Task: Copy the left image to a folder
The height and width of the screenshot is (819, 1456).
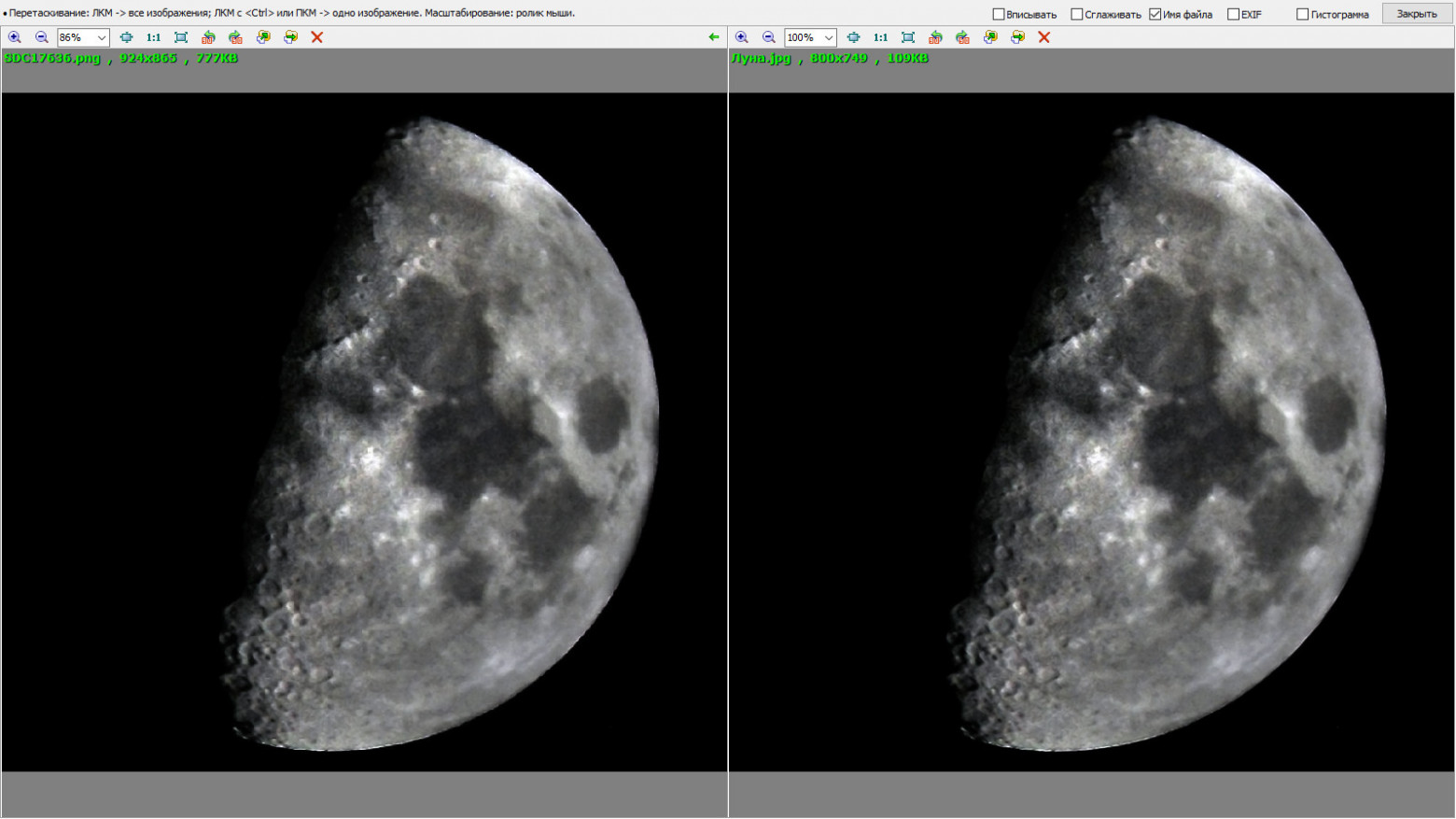Action: click(263, 37)
